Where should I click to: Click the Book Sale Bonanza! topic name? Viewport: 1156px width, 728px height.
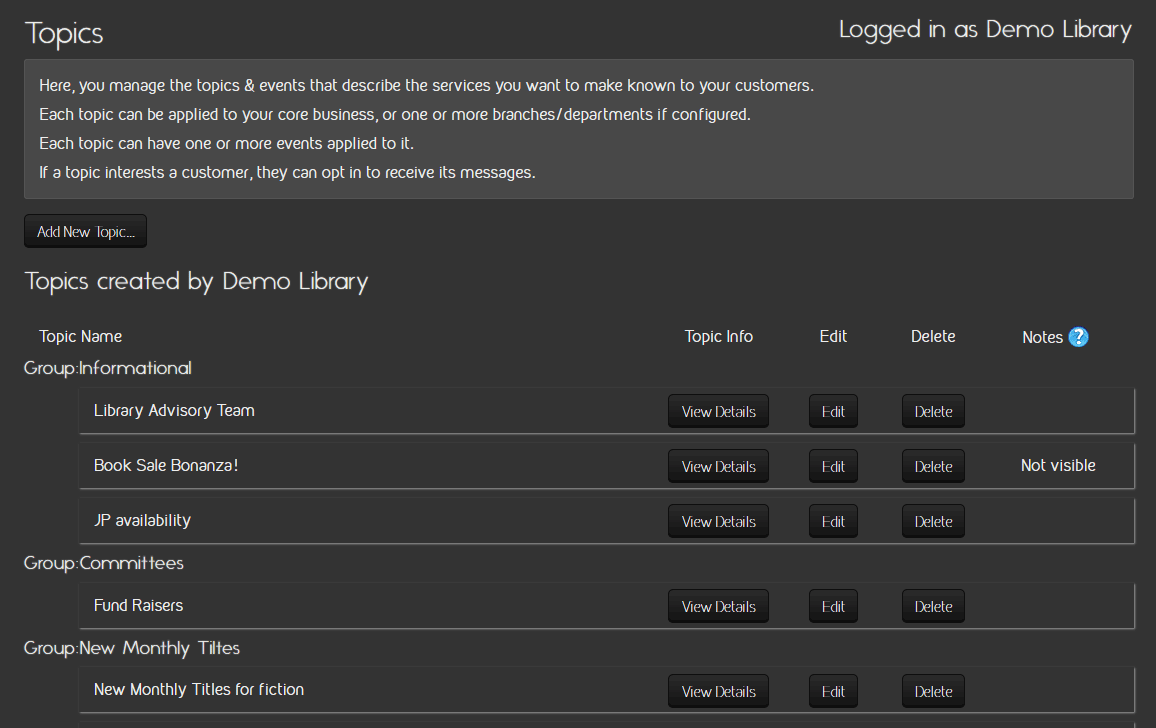(x=166, y=465)
